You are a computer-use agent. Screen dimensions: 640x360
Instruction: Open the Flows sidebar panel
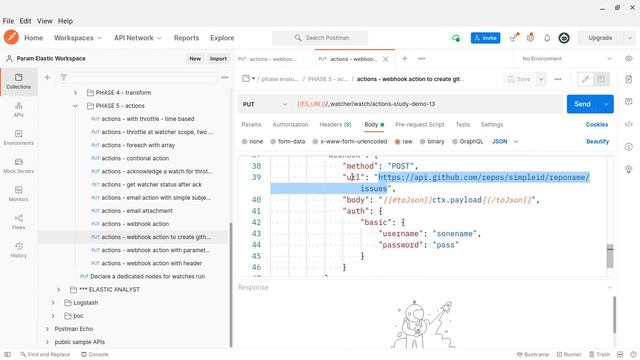coord(18,222)
